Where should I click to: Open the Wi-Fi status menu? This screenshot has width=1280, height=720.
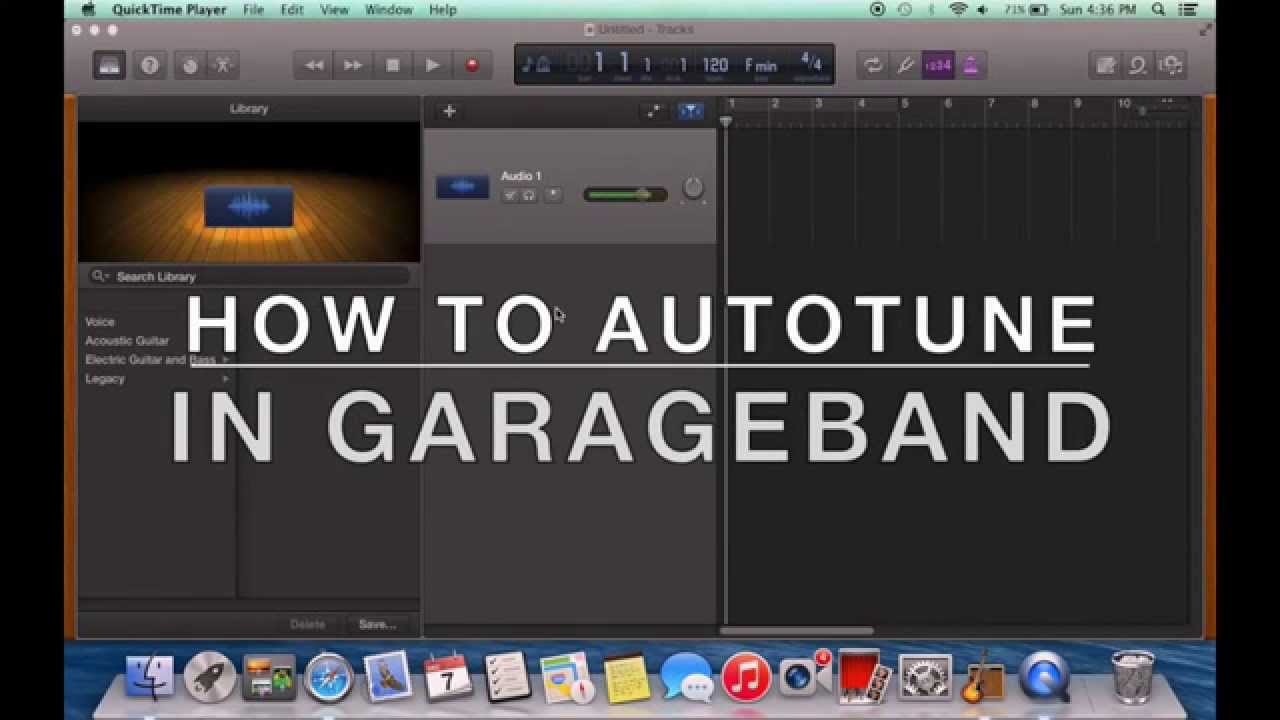[958, 9]
